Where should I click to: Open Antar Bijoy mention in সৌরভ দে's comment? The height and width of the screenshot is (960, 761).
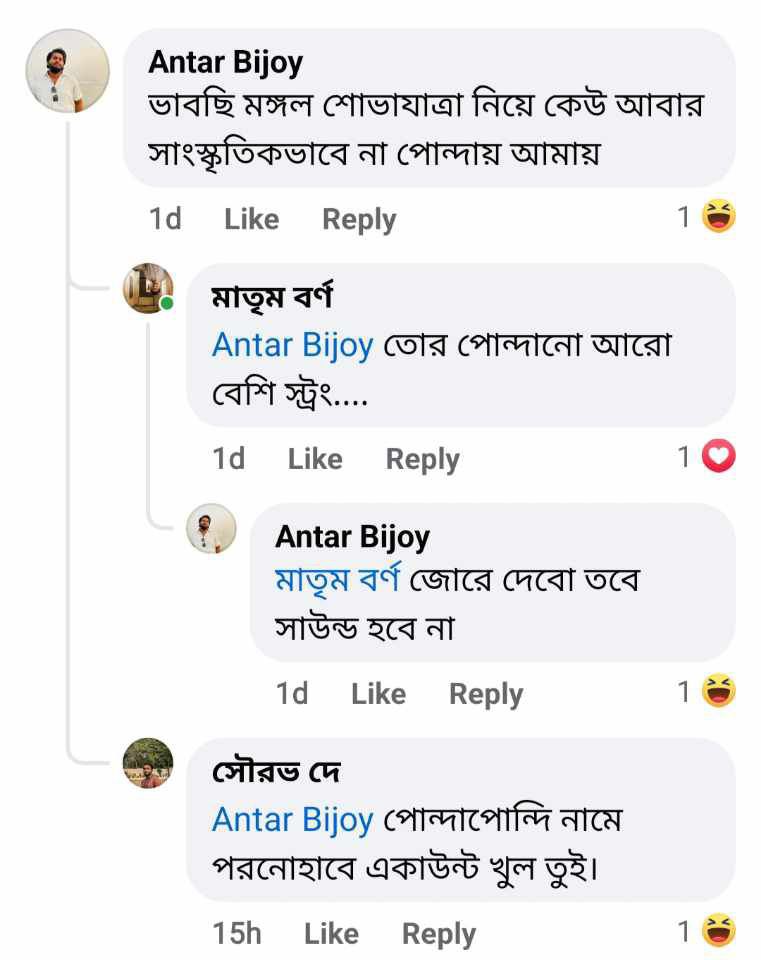pos(292,820)
